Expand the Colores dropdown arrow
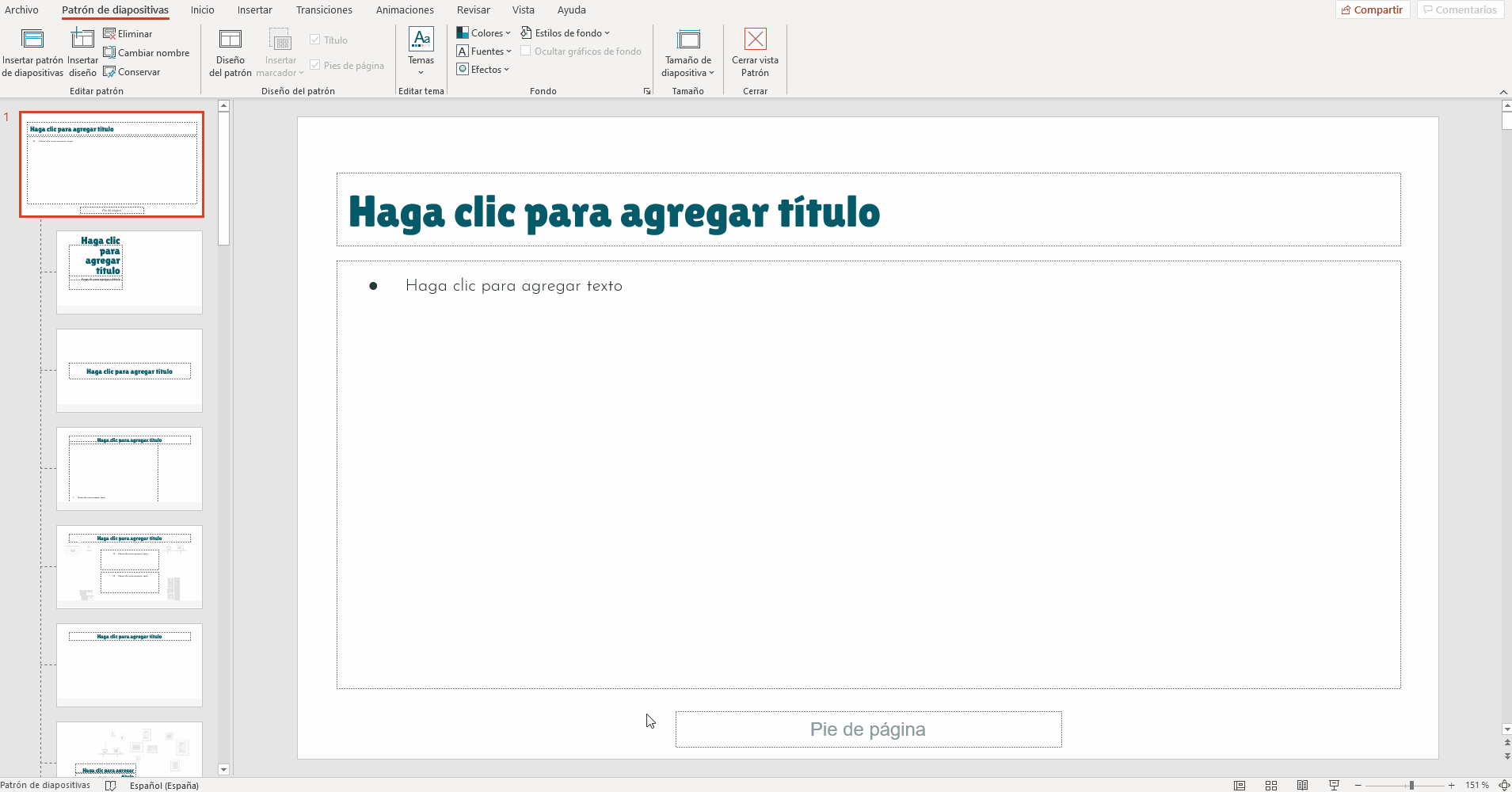Image resolution: width=1512 pixels, height=792 pixels. [508, 33]
